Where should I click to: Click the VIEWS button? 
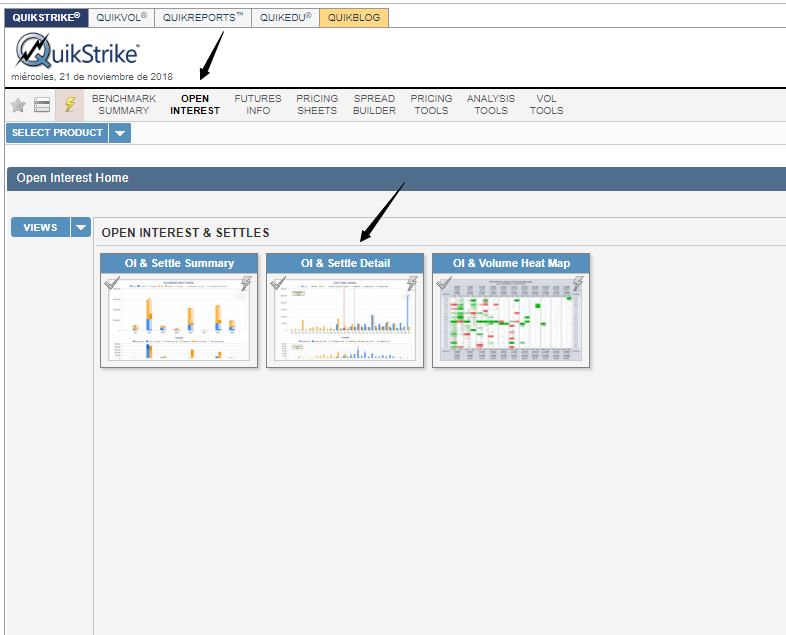tap(40, 228)
